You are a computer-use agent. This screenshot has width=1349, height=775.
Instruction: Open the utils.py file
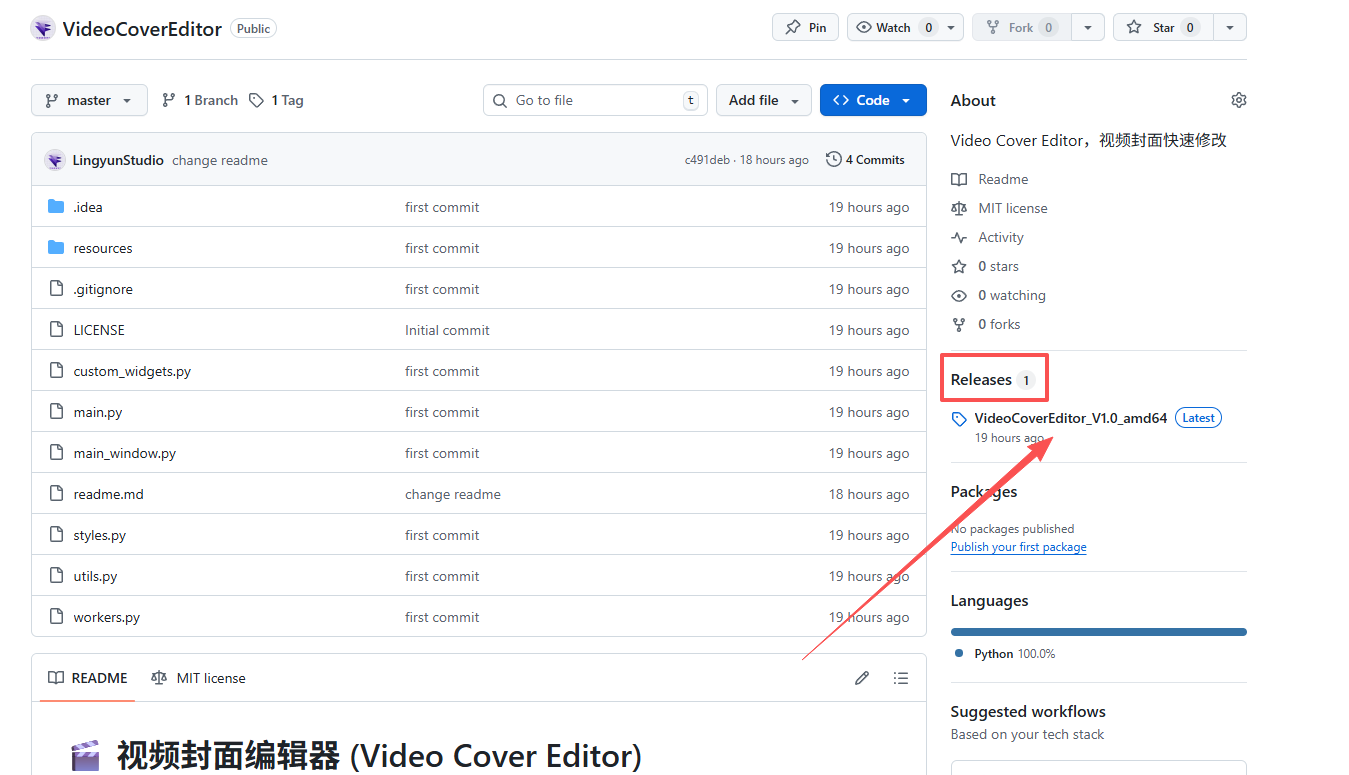[95, 576]
